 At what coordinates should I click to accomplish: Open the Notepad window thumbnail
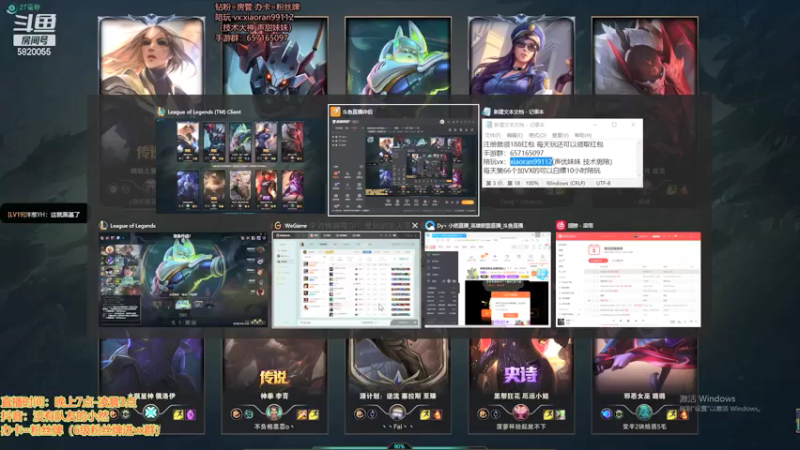pyautogui.click(x=562, y=153)
